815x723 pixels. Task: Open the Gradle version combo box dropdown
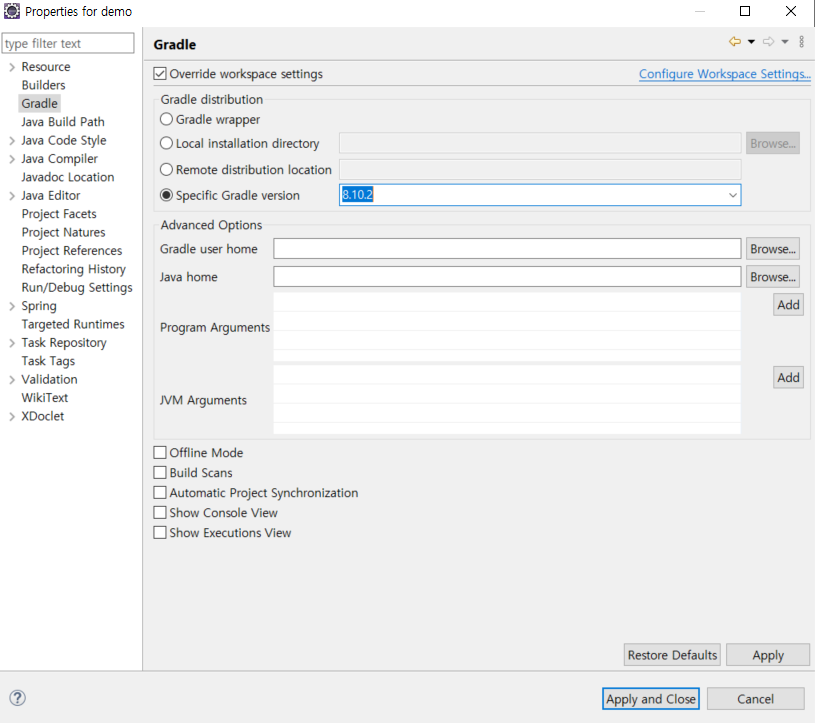tap(732, 195)
